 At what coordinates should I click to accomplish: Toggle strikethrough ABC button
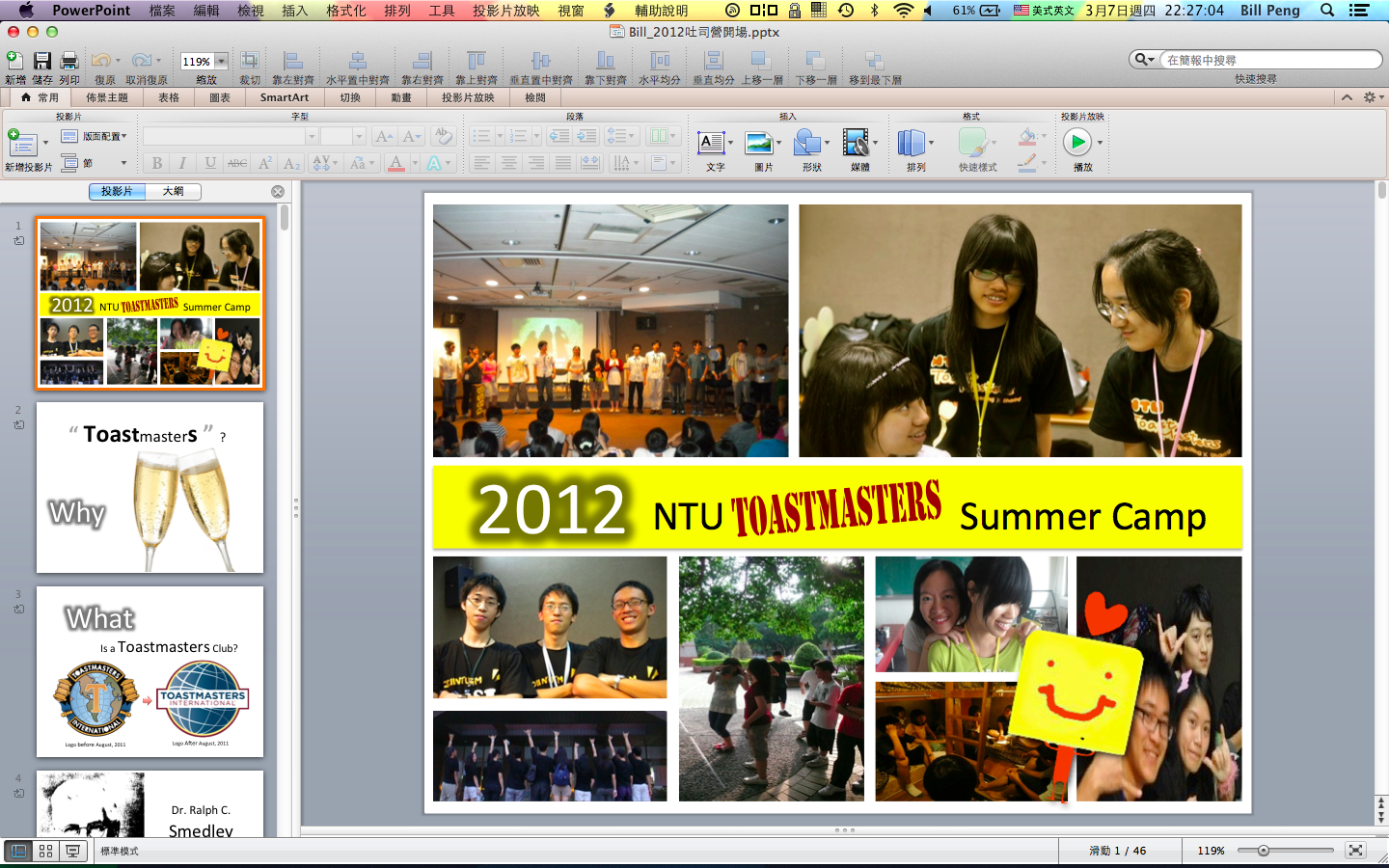(237, 163)
